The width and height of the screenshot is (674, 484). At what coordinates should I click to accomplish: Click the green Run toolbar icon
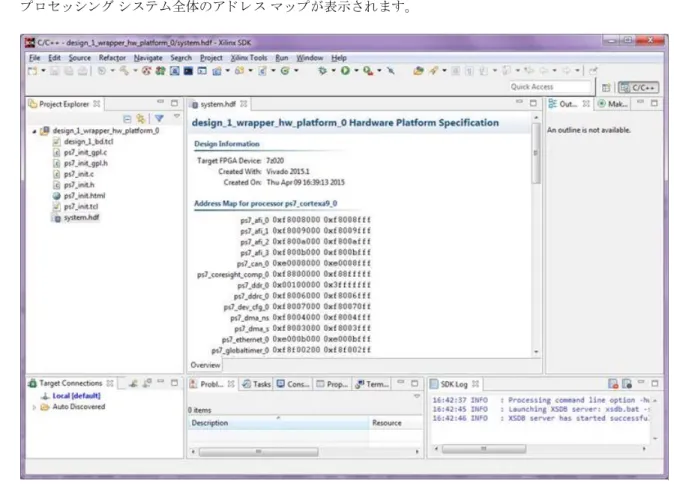pyautogui.click(x=345, y=70)
